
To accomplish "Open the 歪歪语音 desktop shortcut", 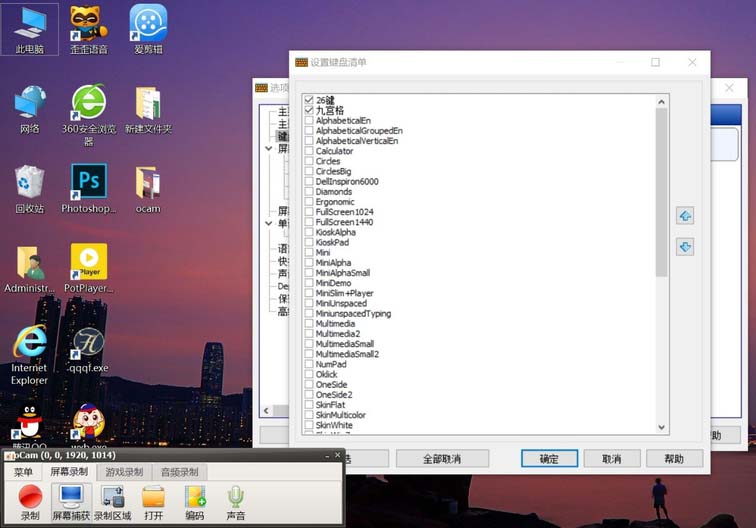I will coord(89,29).
